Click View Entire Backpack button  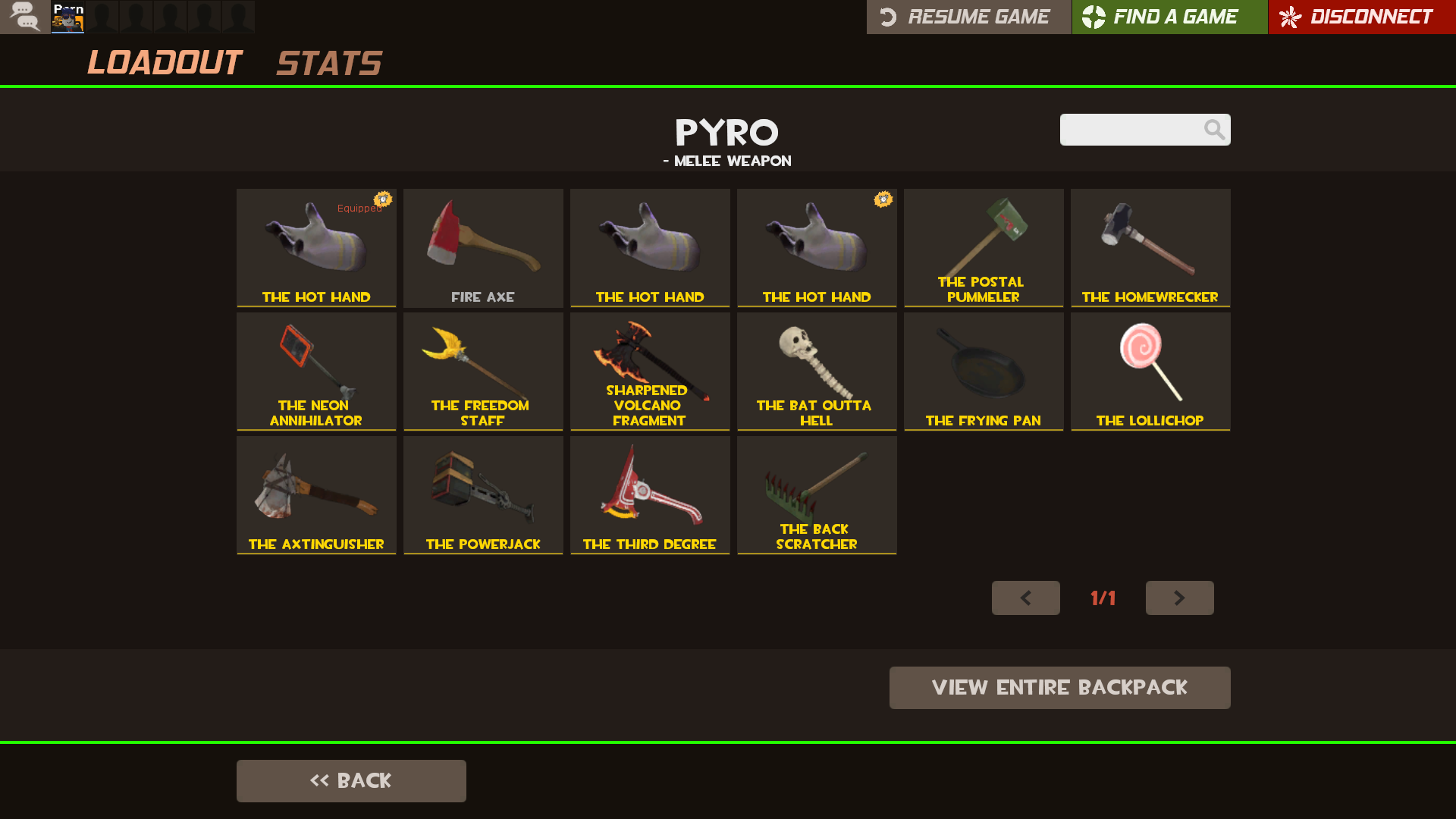(1059, 688)
